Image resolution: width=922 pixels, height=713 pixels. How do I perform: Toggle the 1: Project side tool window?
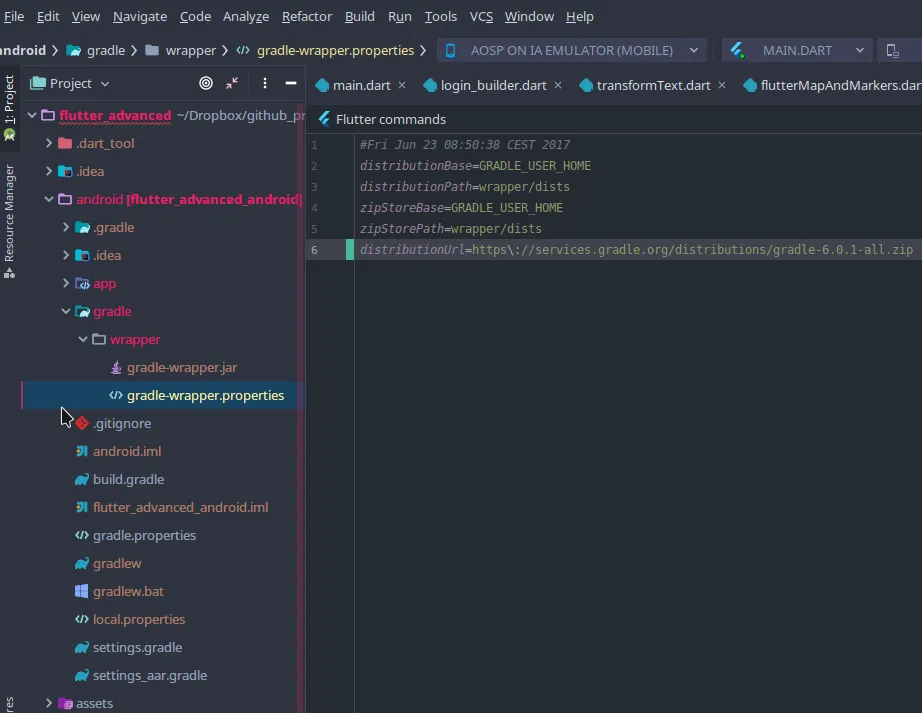[9, 107]
